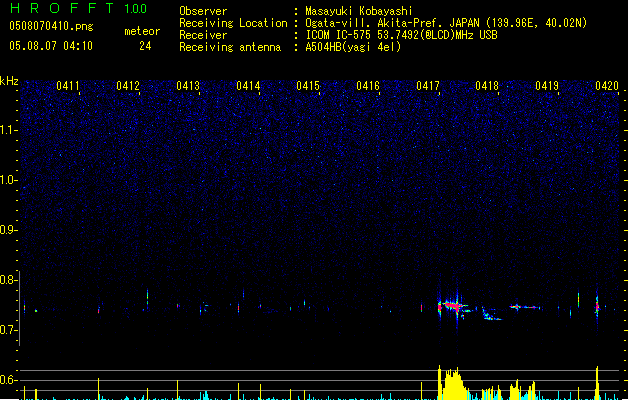The height and width of the screenshot is (400, 629).
Task: Click the 0418 time marker
Action: click(487, 85)
